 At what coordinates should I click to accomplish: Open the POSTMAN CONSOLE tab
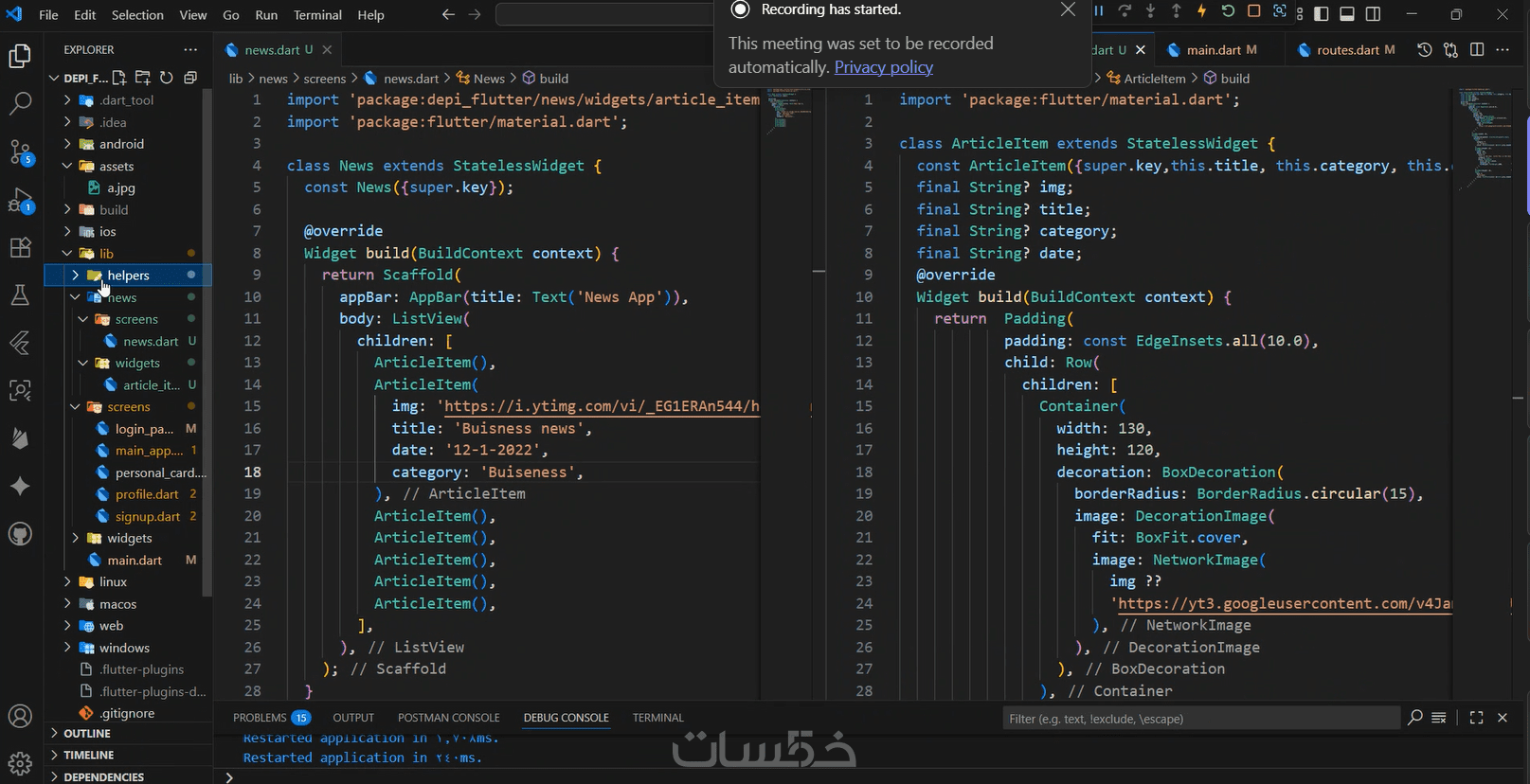click(448, 718)
